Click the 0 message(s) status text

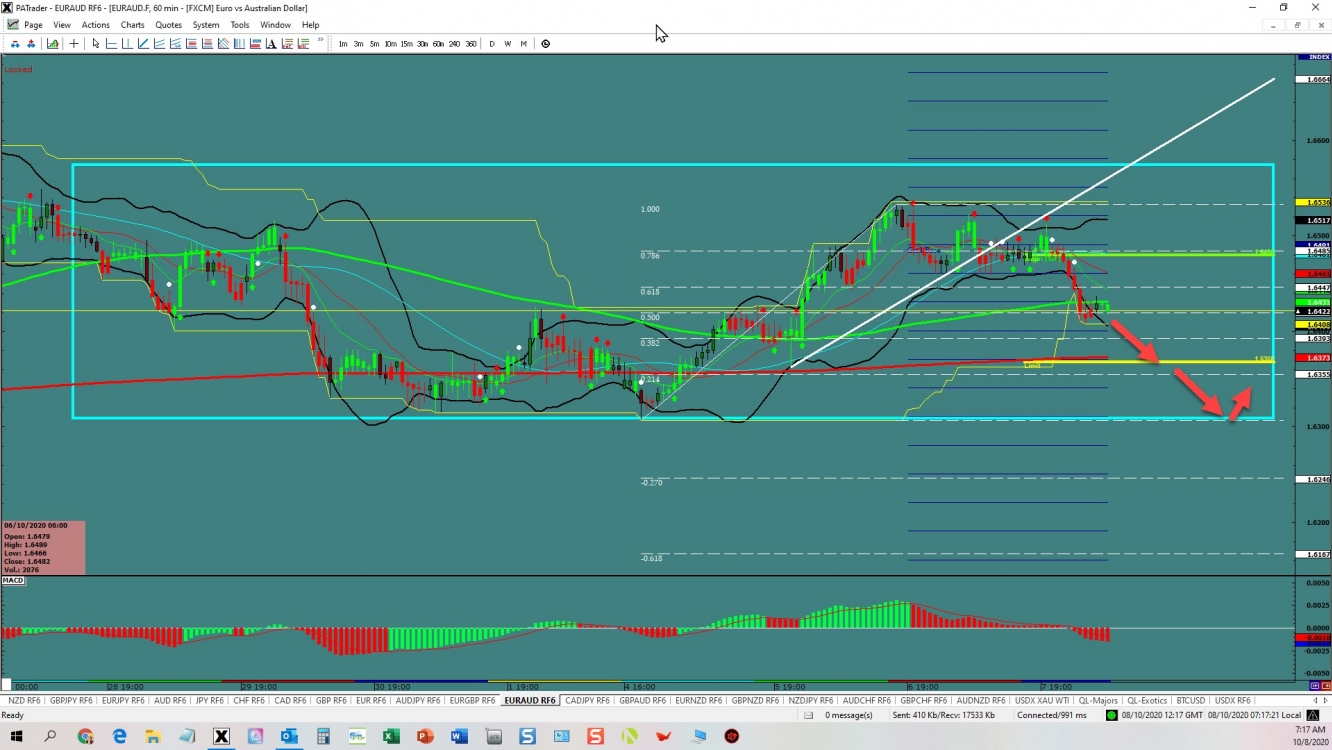click(849, 715)
